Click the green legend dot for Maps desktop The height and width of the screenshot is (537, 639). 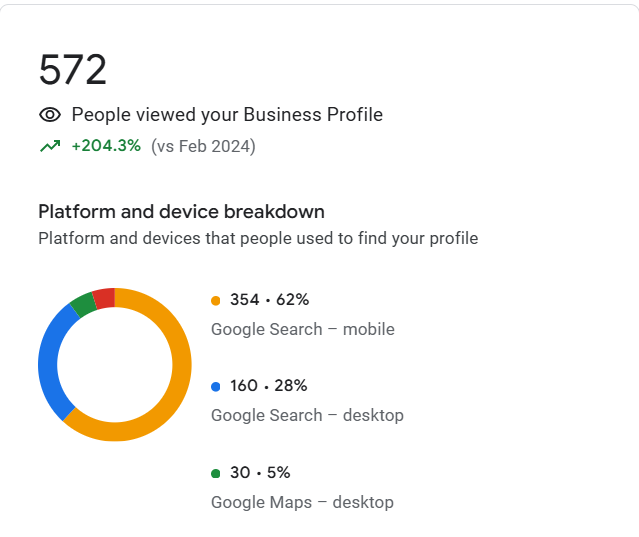[x=216, y=473]
